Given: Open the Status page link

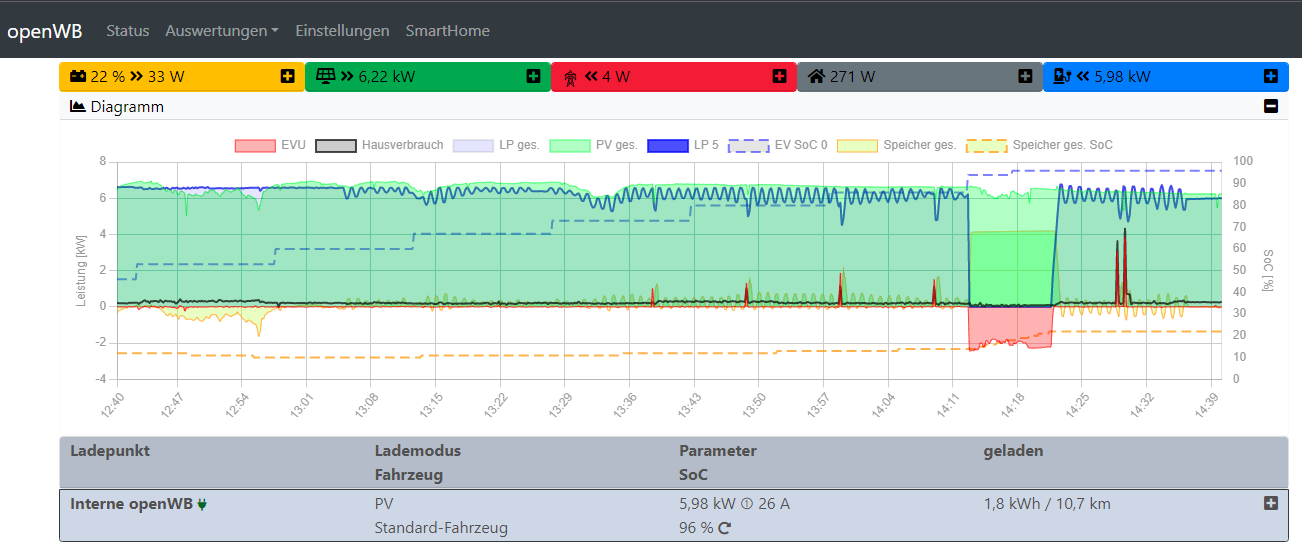Looking at the screenshot, I should [x=127, y=31].
